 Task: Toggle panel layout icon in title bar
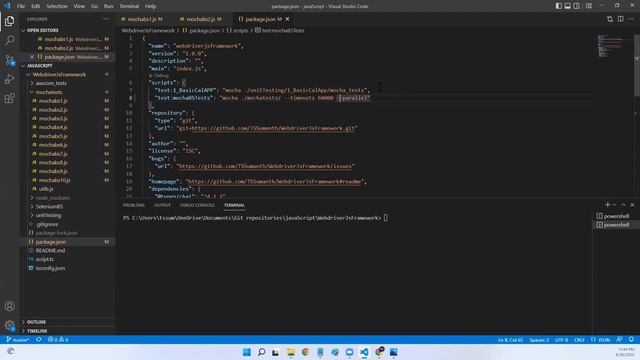567,6
